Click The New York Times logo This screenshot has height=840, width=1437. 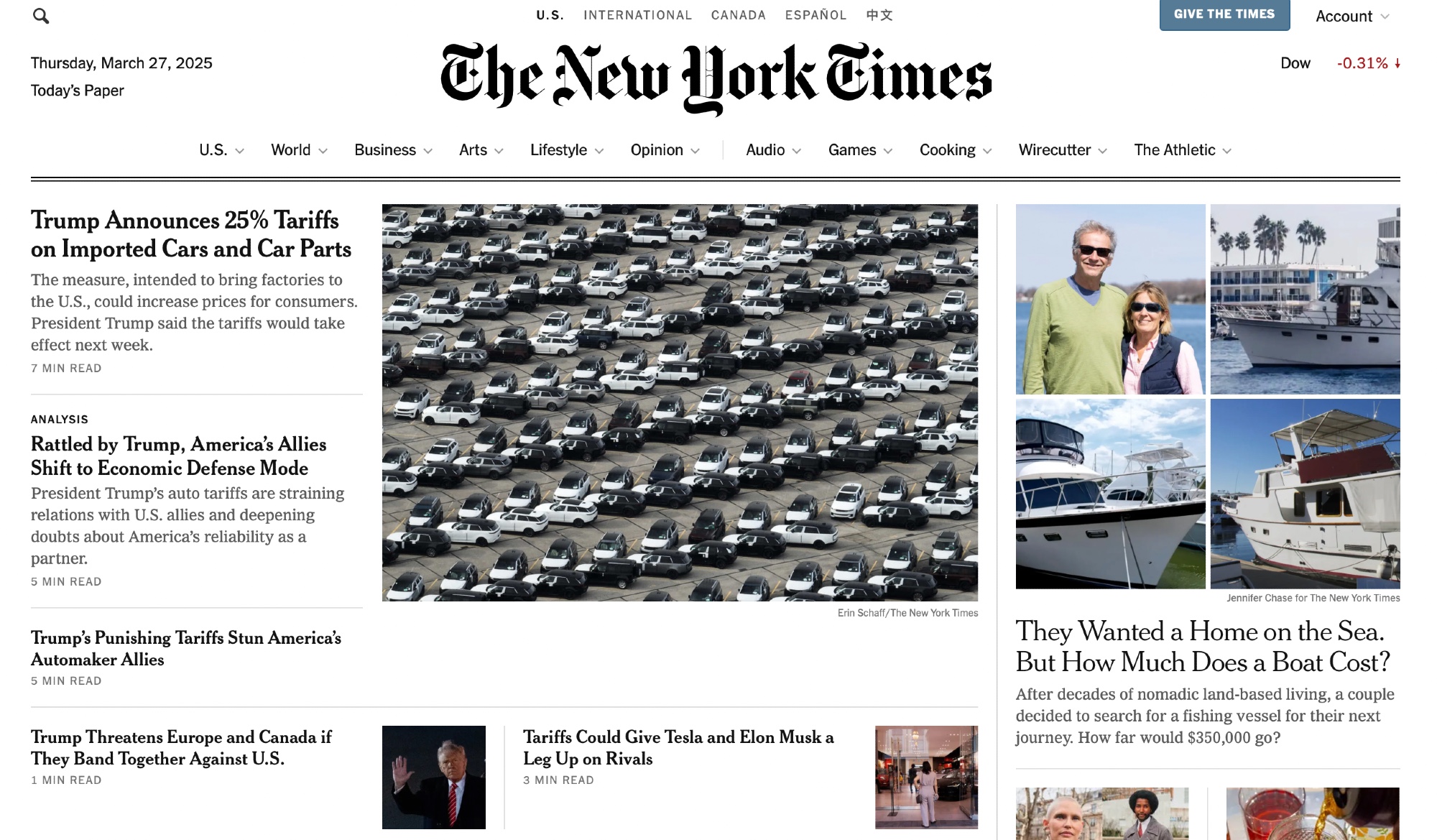pyautogui.click(x=716, y=78)
